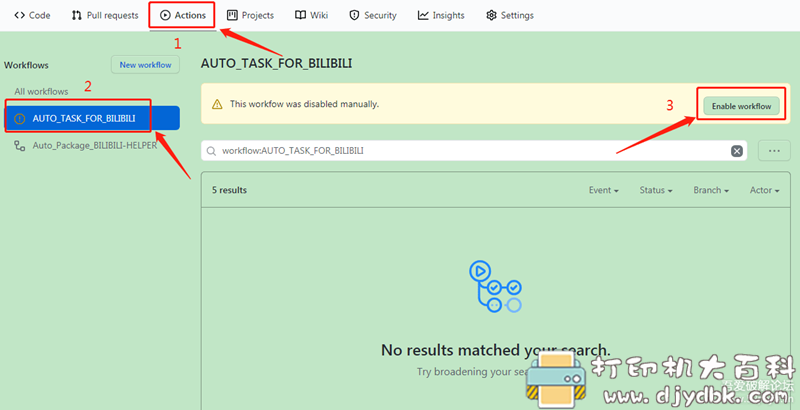Click the workflow icon beside Auto_Package_BILIBILI-HELPER
The height and width of the screenshot is (410, 800).
pyautogui.click(x=19, y=146)
